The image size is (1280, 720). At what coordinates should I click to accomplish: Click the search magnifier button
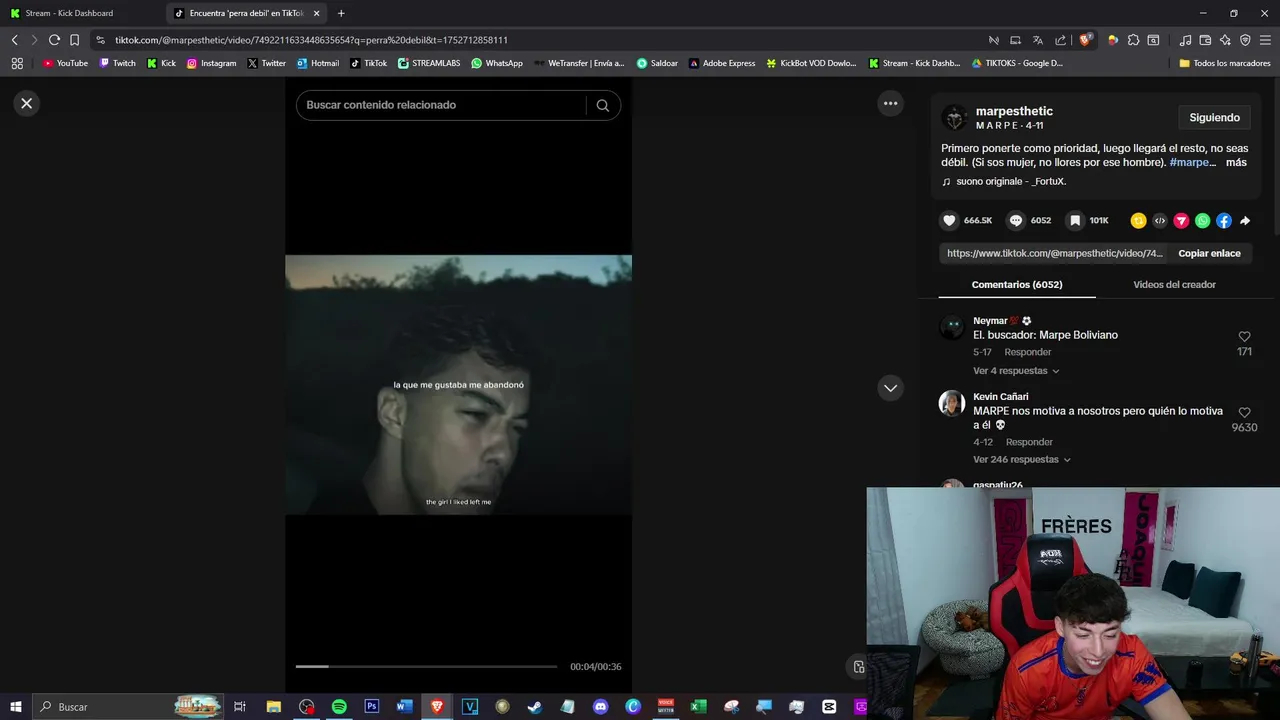603,105
